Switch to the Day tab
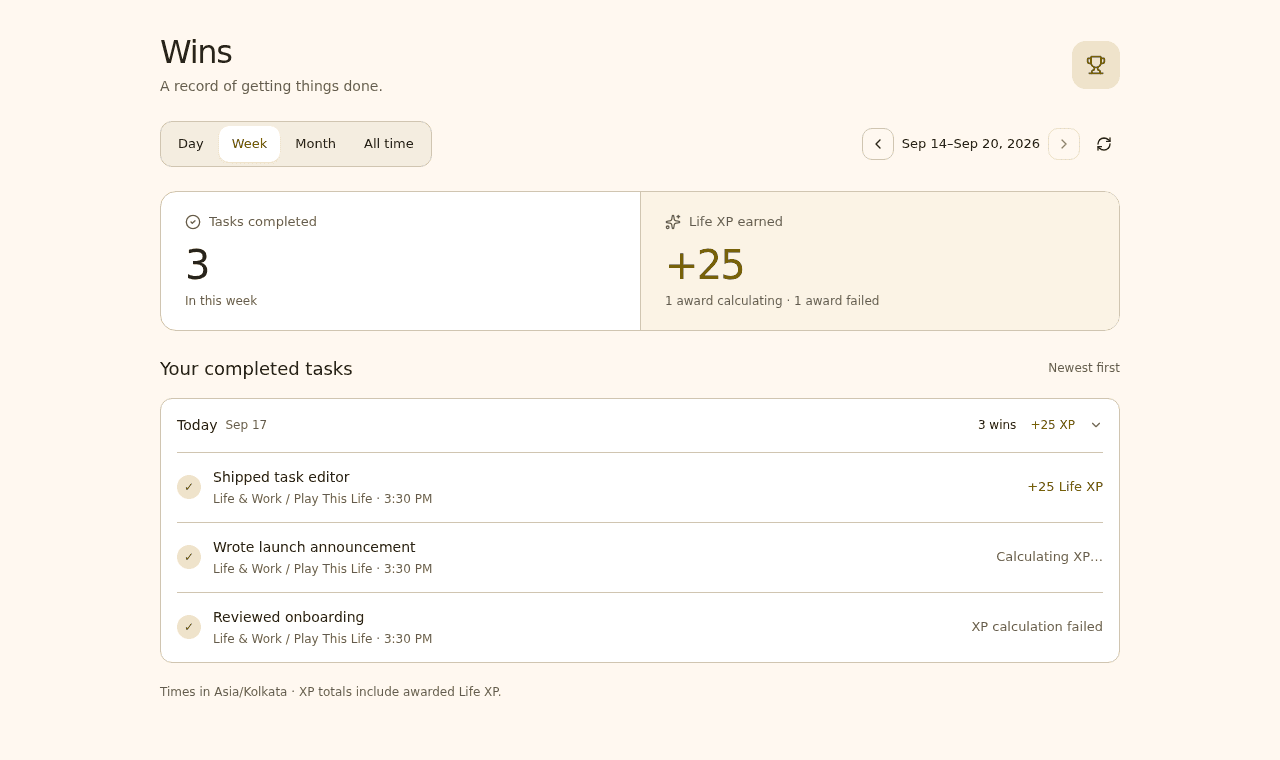 click(191, 144)
